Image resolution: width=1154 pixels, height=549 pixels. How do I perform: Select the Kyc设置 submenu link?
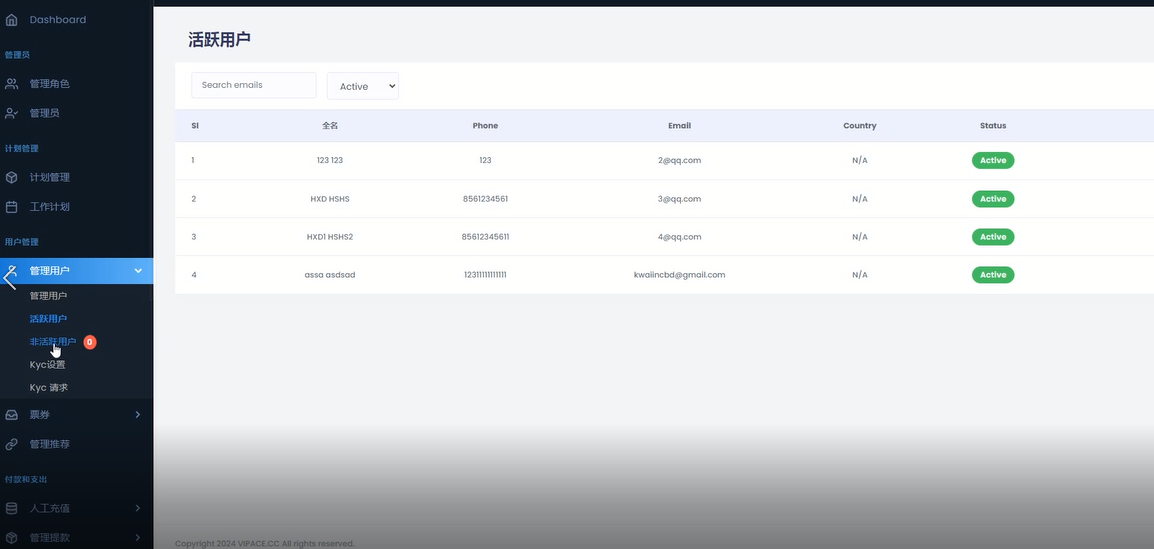tap(47, 365)
